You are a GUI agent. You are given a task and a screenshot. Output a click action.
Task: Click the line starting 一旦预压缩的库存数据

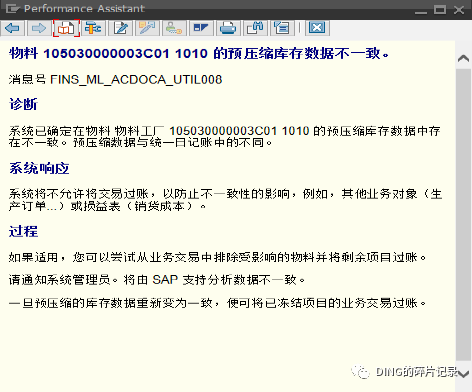(x=217, y=303)
